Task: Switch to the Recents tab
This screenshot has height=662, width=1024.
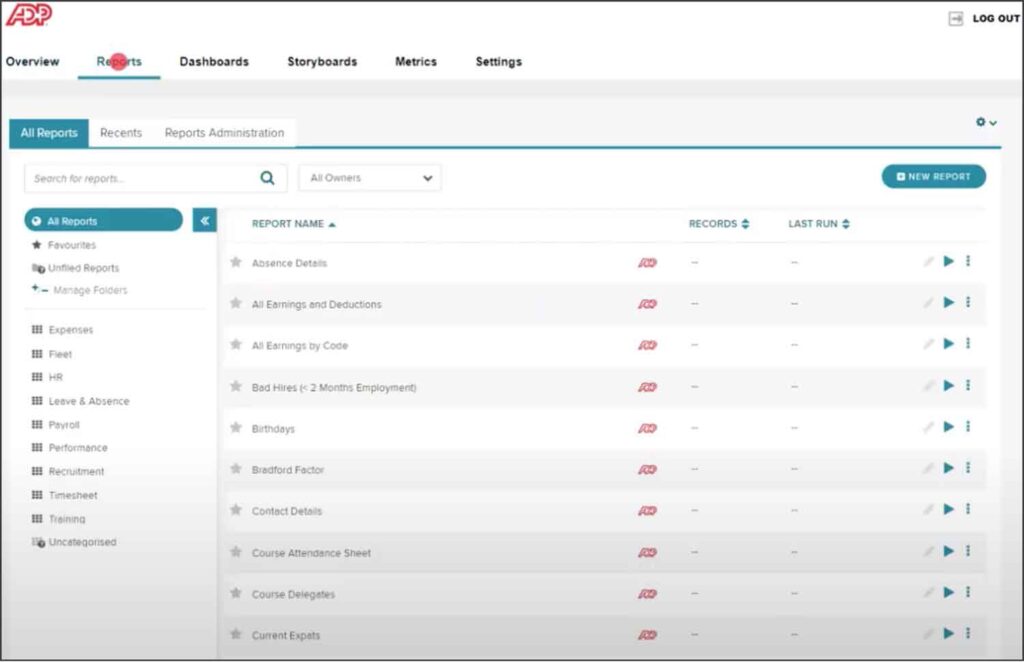Action: click(x=121, y=132)
